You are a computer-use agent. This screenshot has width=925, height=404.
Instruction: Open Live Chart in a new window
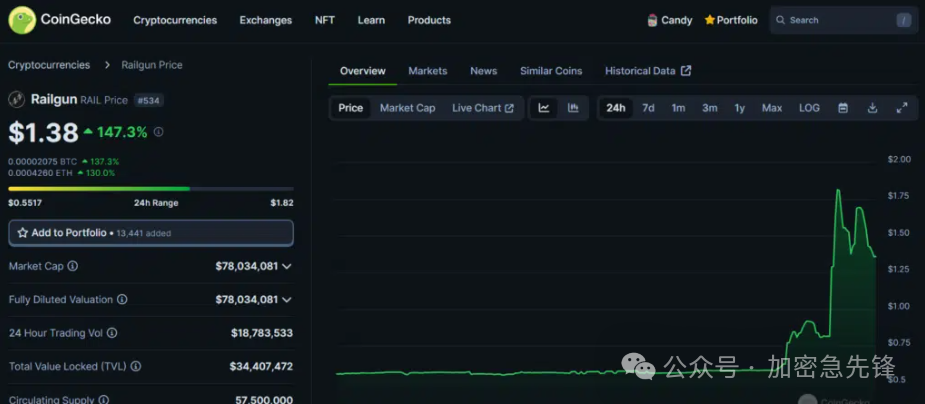pyautogui.click(x=483, y=108)
